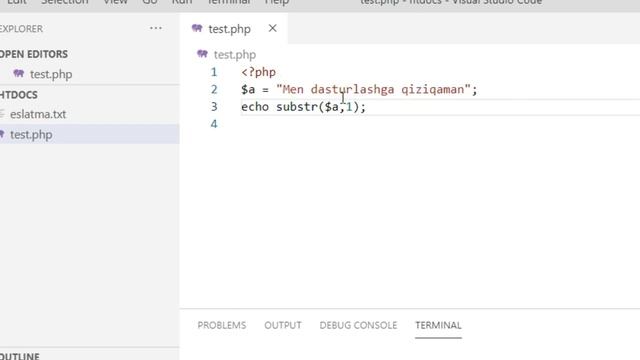Place cursor on the <?php opening tag
The height and width of the screenshot is (360, 640).
tap(258, 72)
